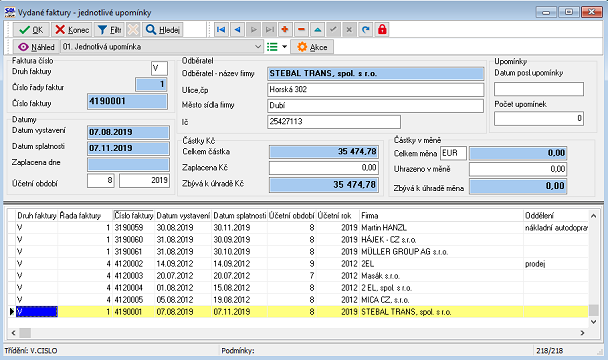This screenshot has width=608, height=360.
Task: Click horizontal scrollbar left arrow
Action: click(14, 332)
